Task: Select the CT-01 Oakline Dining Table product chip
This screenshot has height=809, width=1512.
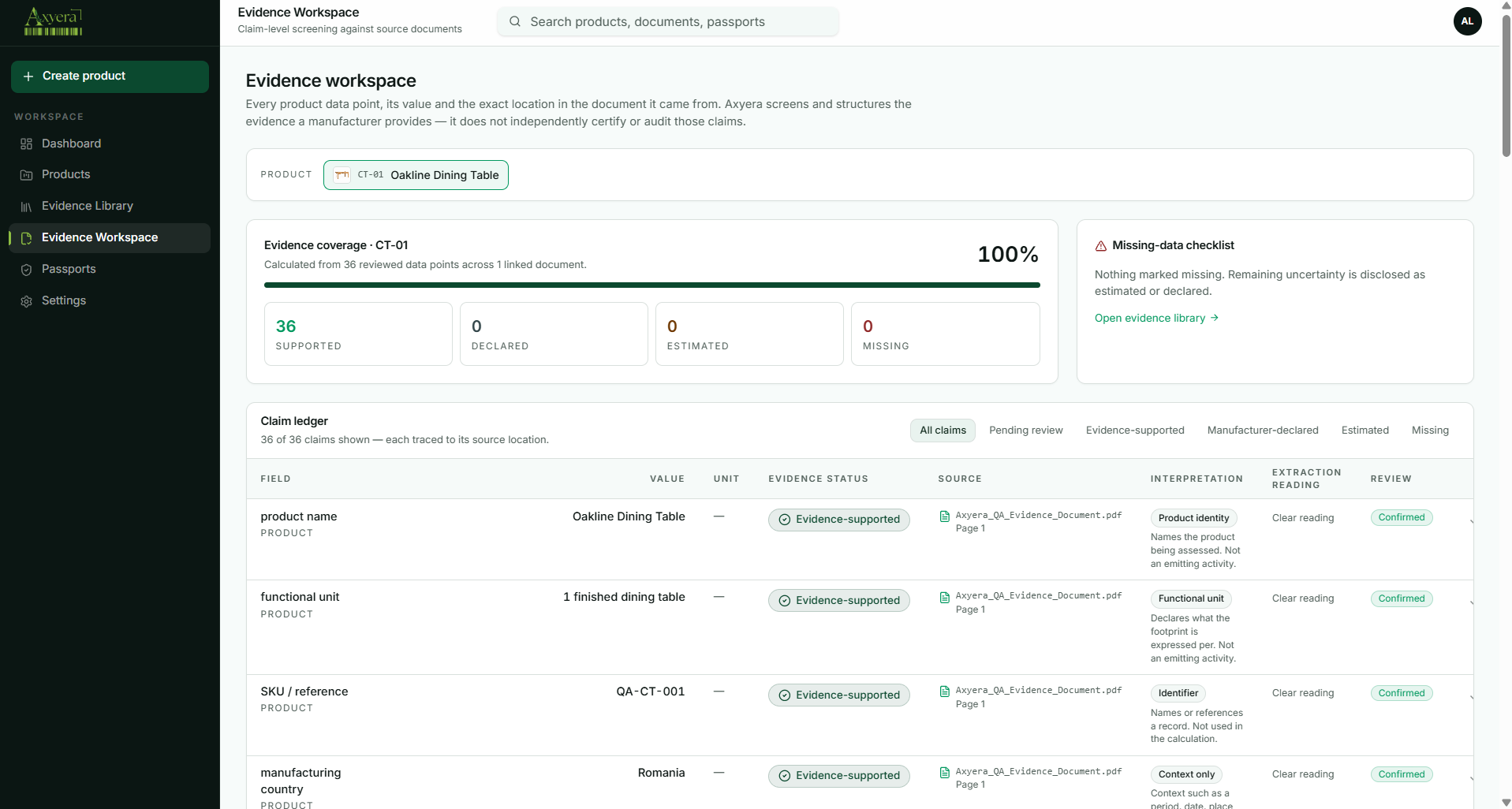Action: (416, 175)
